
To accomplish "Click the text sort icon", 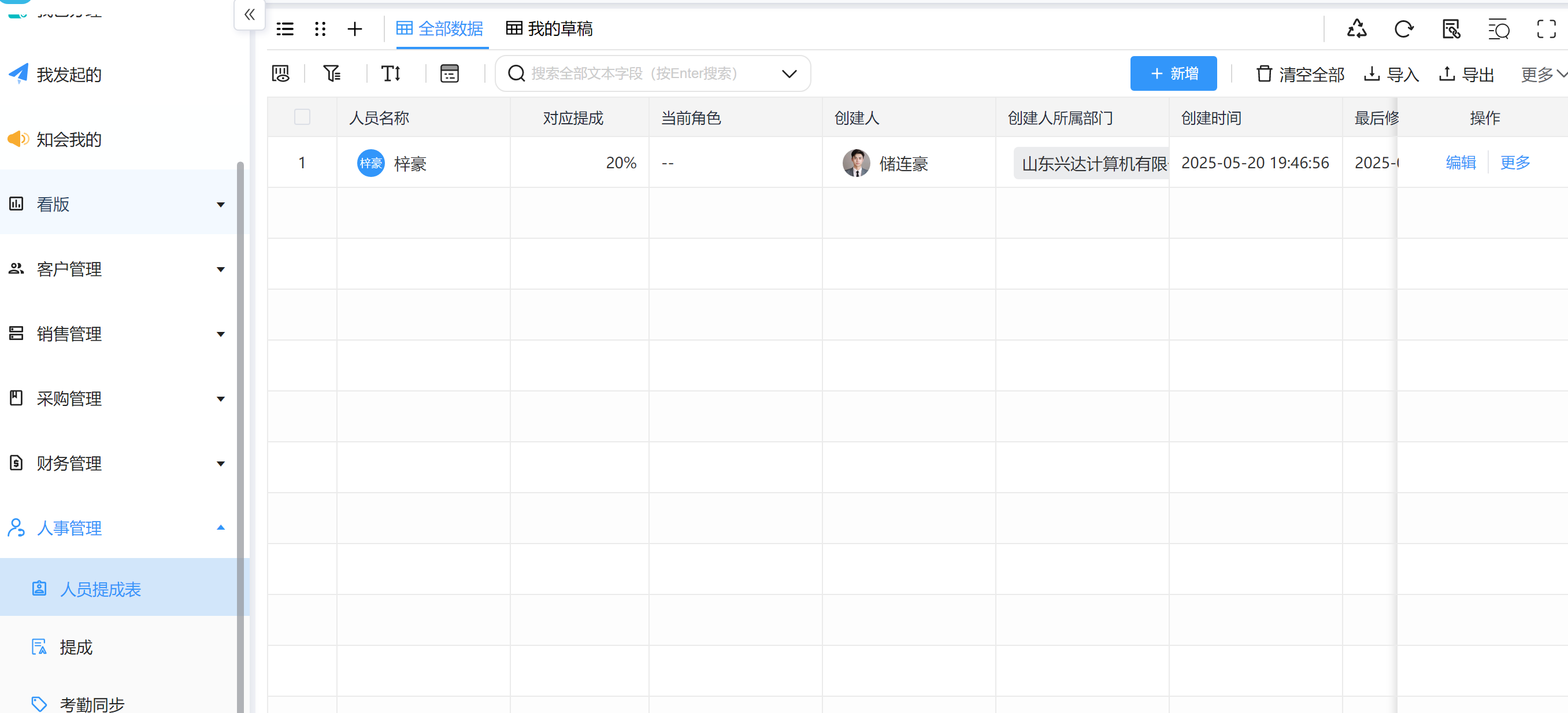I will tap(391, 73).
